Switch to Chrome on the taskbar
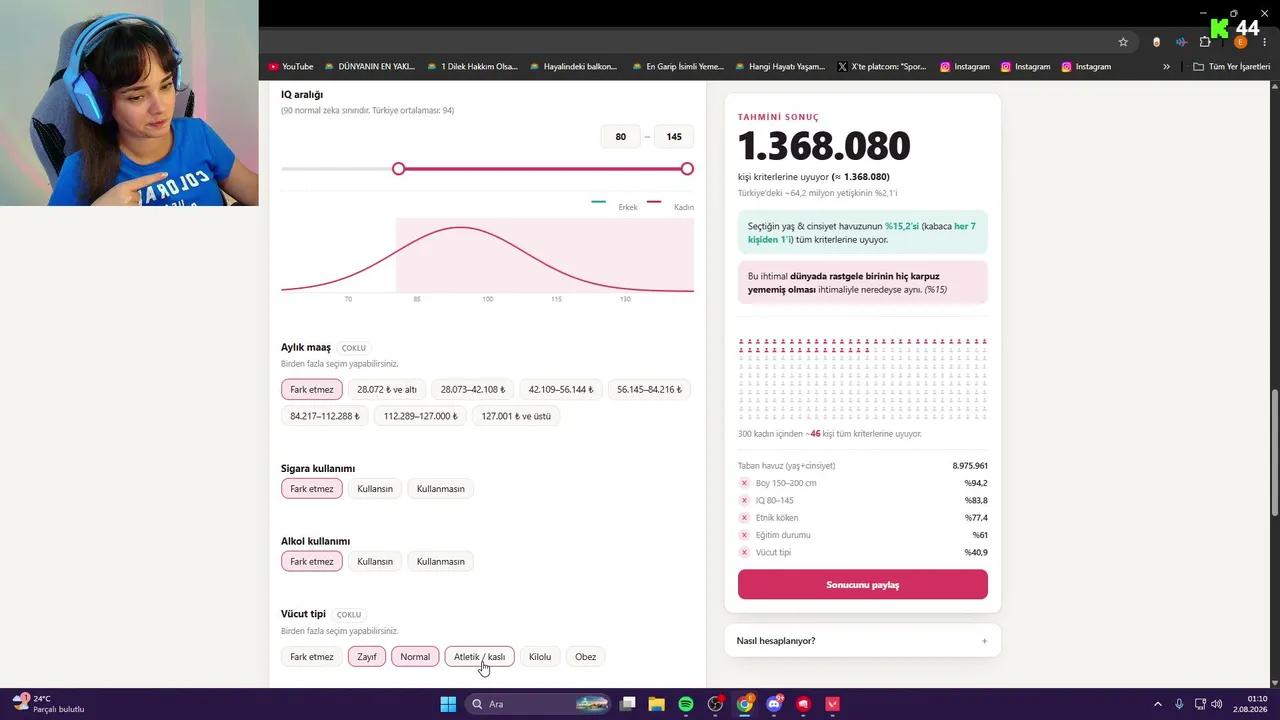1280x720 pixels. click(745, 704)
